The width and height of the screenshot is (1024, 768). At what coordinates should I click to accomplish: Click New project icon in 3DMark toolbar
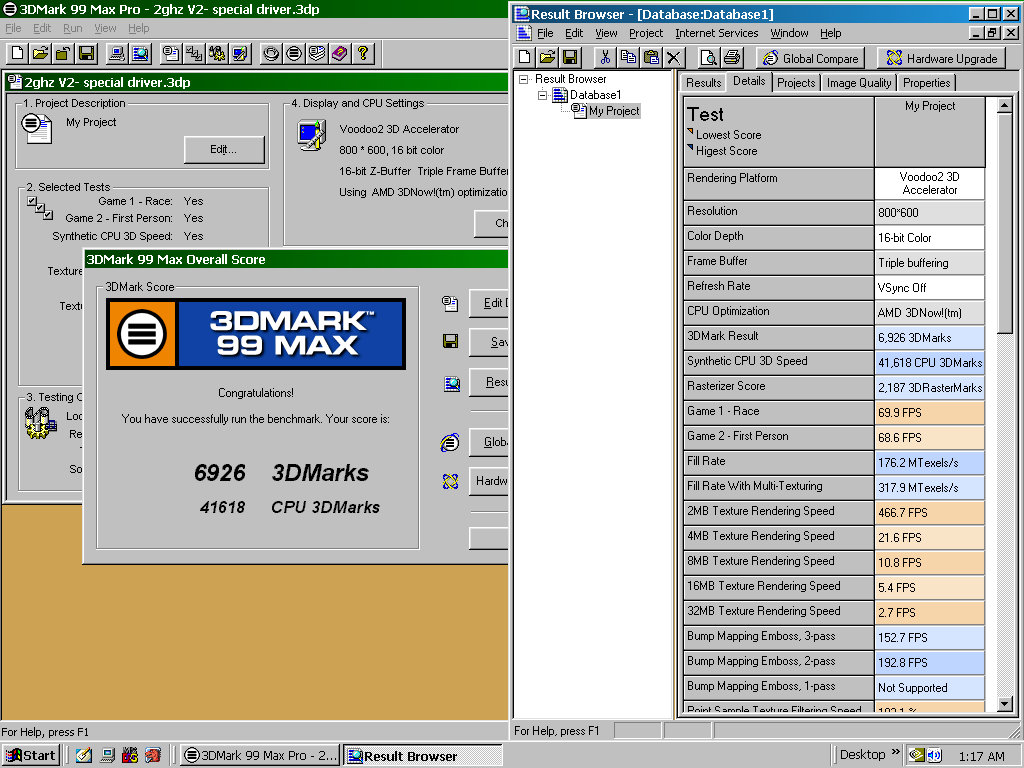[18, 53]
